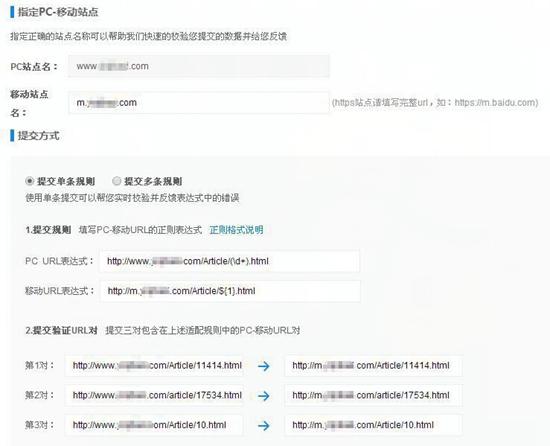Image resolution: width=550 pixels, height=446 pixels.
Task: Click the 第2对 PC URL field
Action: pyautogui.click(x=154, y=395)
